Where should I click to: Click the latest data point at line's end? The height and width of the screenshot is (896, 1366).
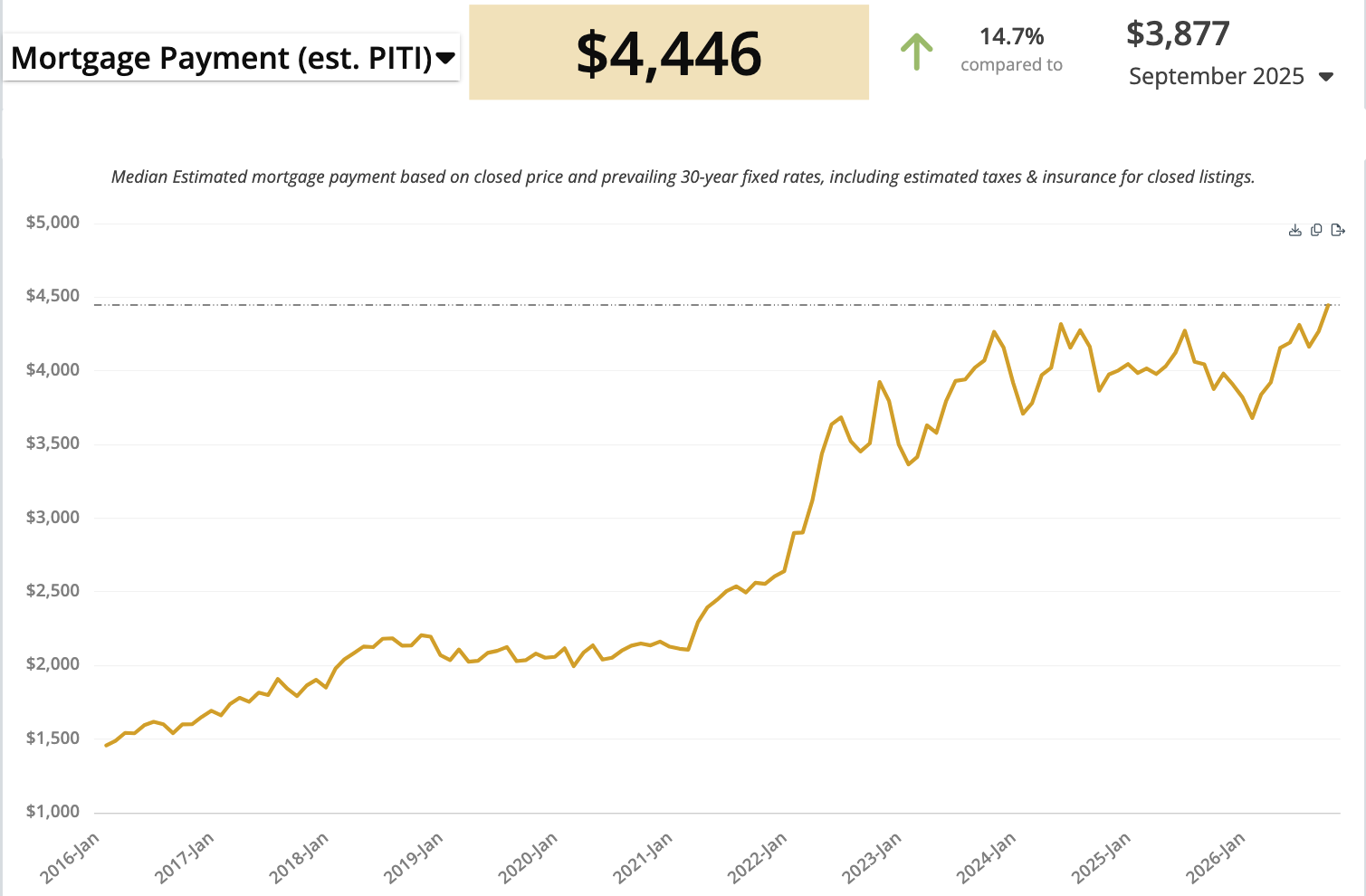click(1328, 306)
